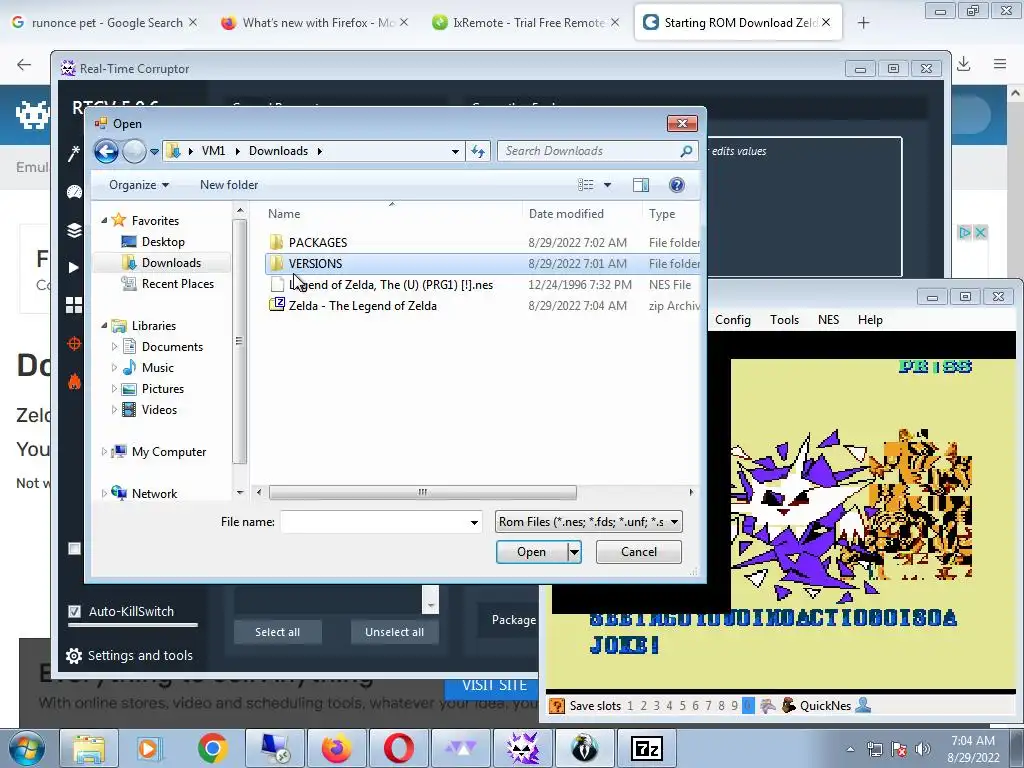Open the Windows Start button
Image resolution: width=1024 pixels, height=768 pixels.
tap(27, 748)
